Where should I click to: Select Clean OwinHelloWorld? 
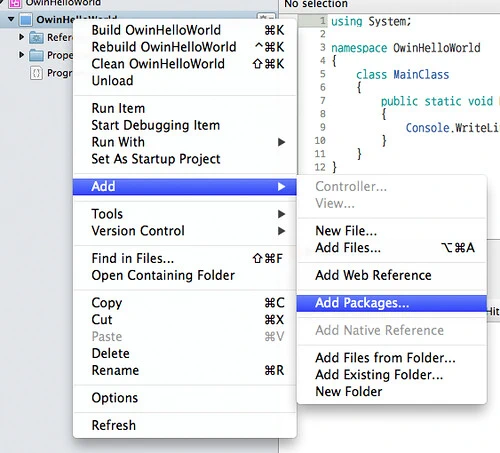click(x=185, y=64)
